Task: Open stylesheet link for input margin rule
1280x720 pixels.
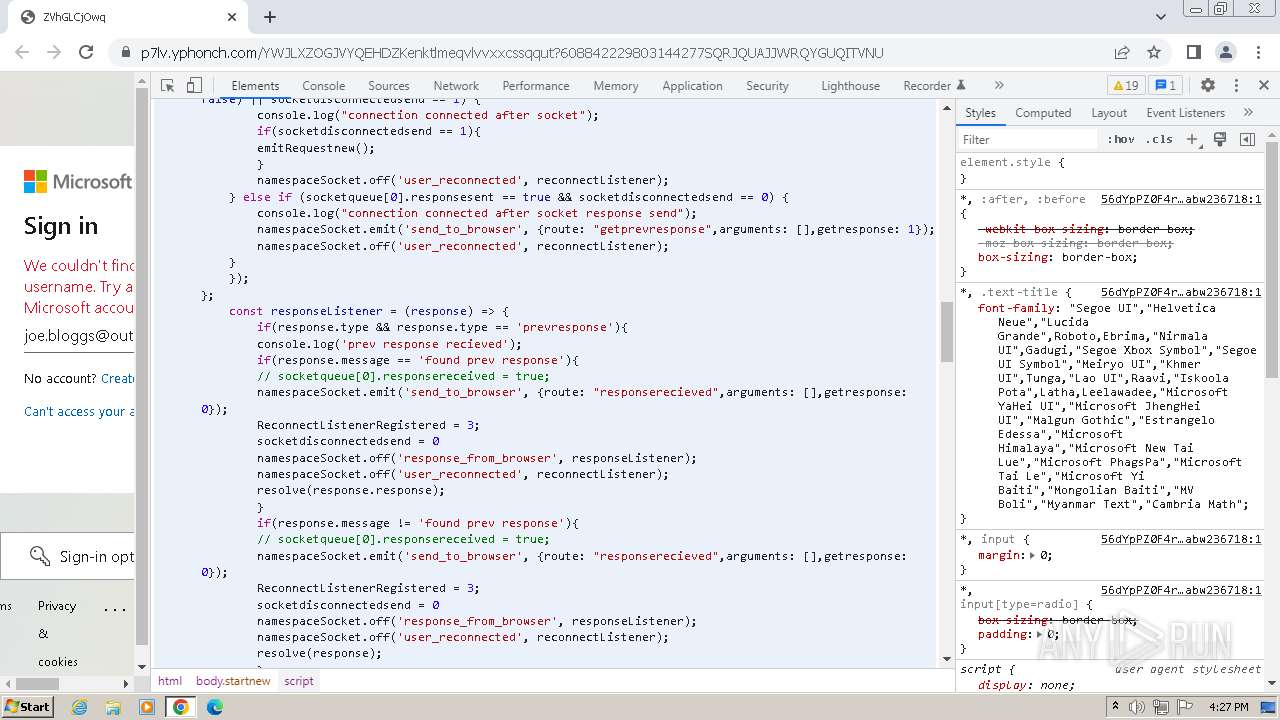Action: coord(1181,539)
